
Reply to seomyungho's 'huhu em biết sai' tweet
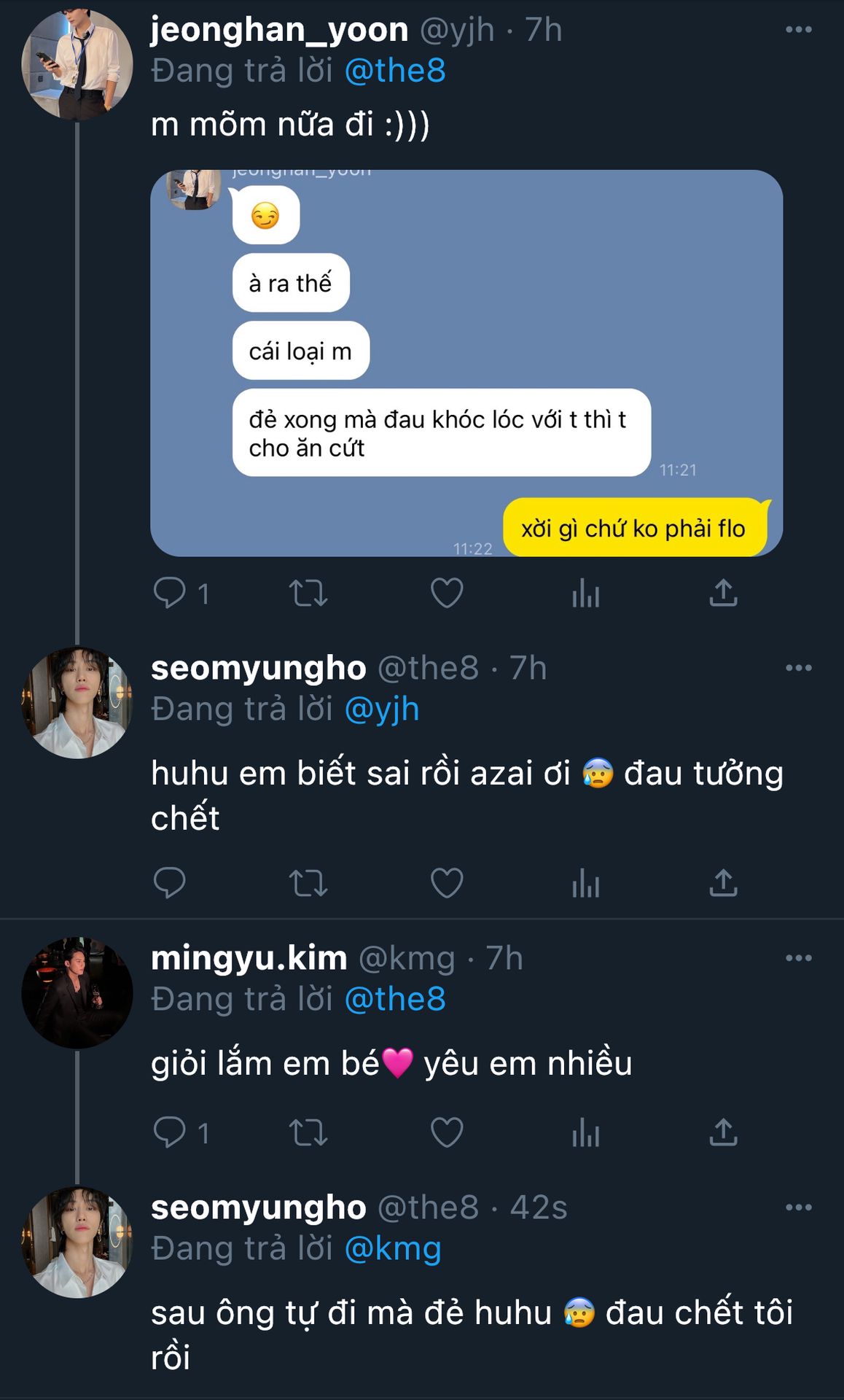tap(171, 883)
